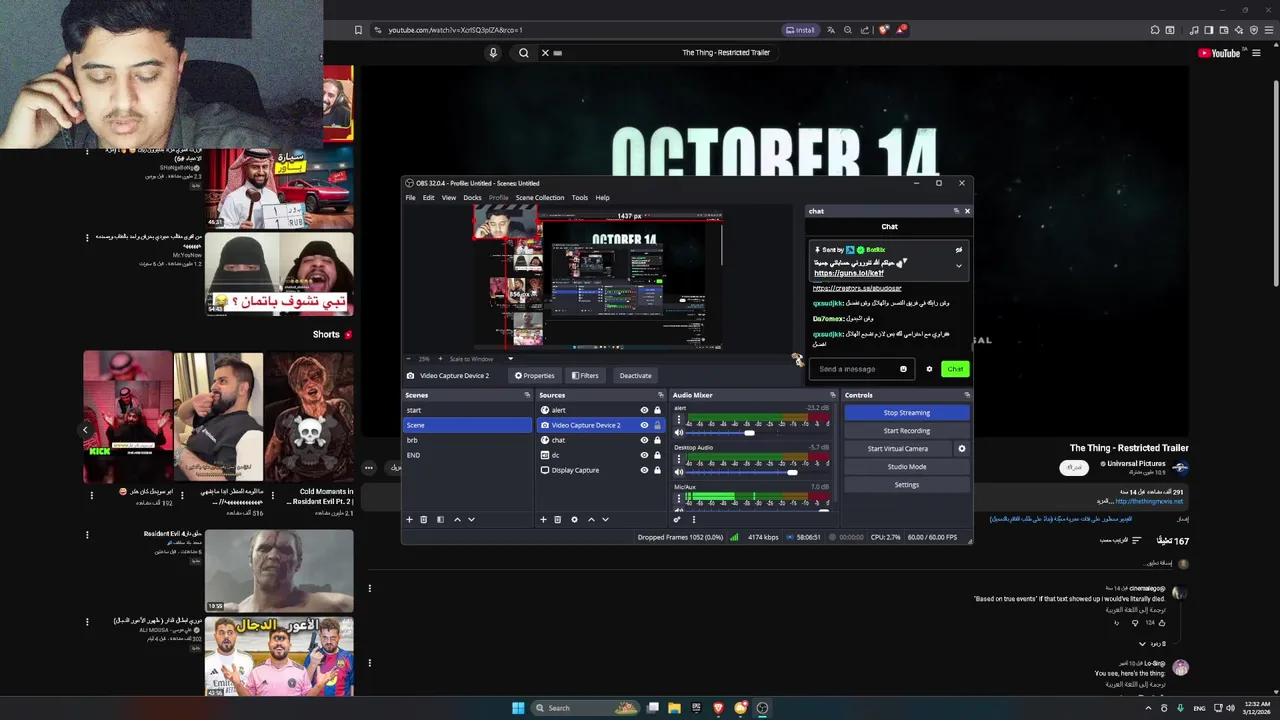Delete selected source with trash icon
1280x720 pixels.
point(558,519)
